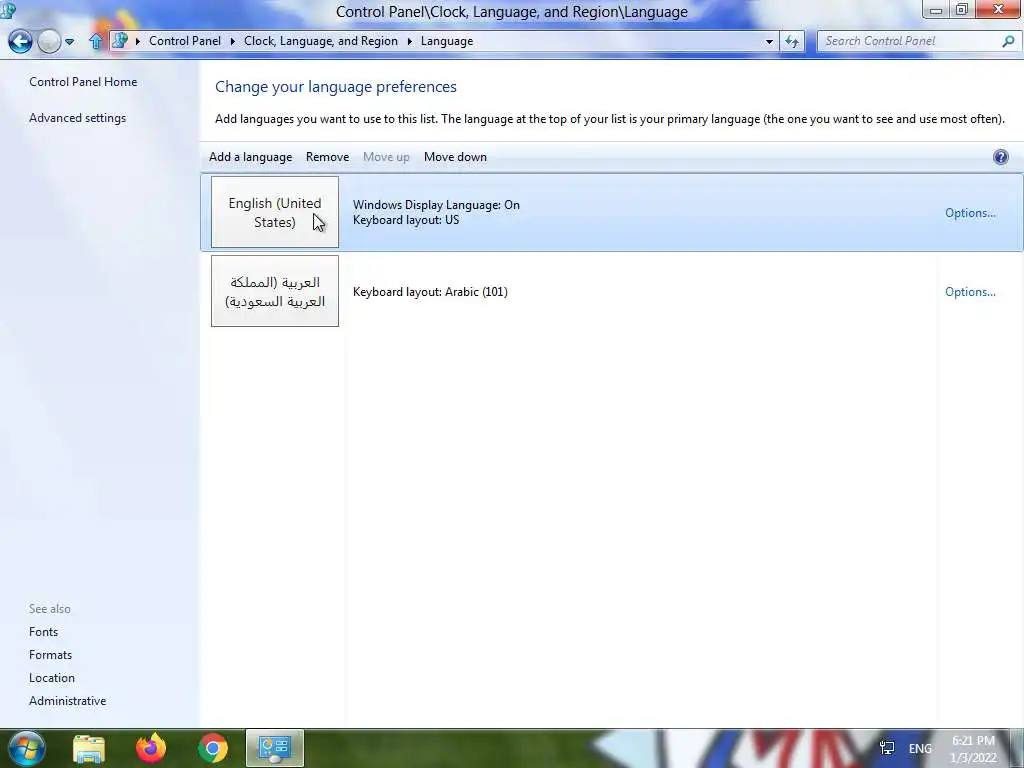Click the disabled Move up command
Screen dimensions: 1024x768
click(386, 157)
